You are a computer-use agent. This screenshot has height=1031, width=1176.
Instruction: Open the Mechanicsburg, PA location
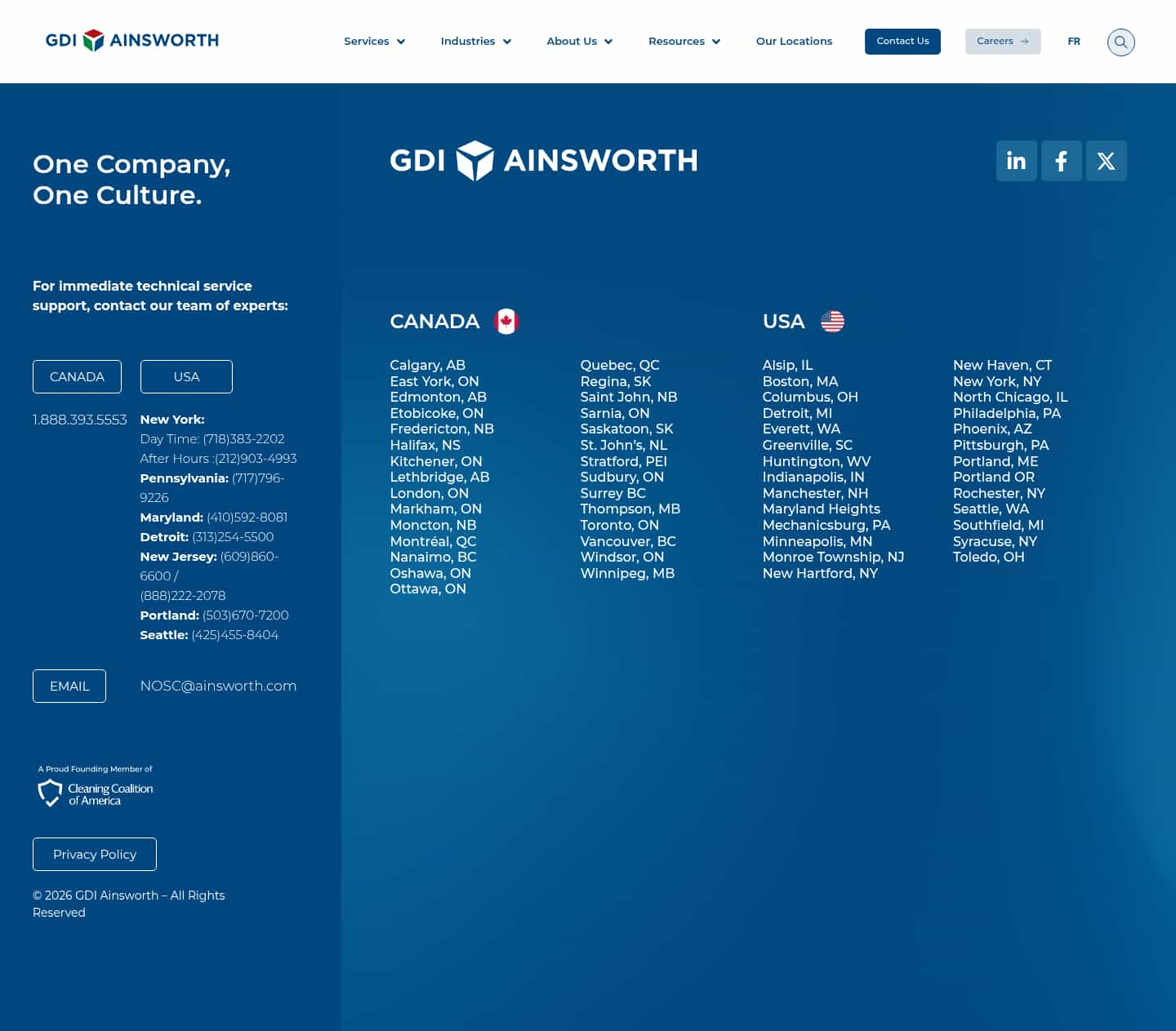(826, 525)
